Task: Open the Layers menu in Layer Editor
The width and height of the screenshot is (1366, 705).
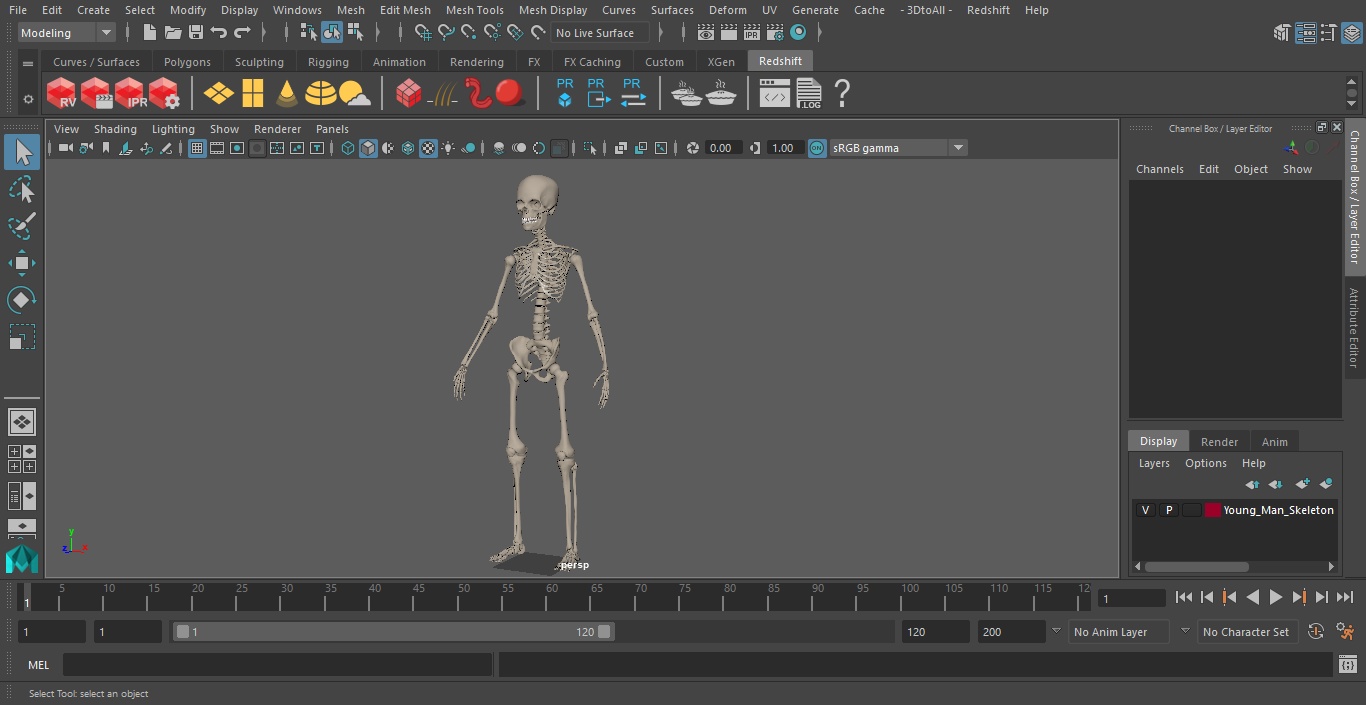Action: click(x=1154, y=463)
